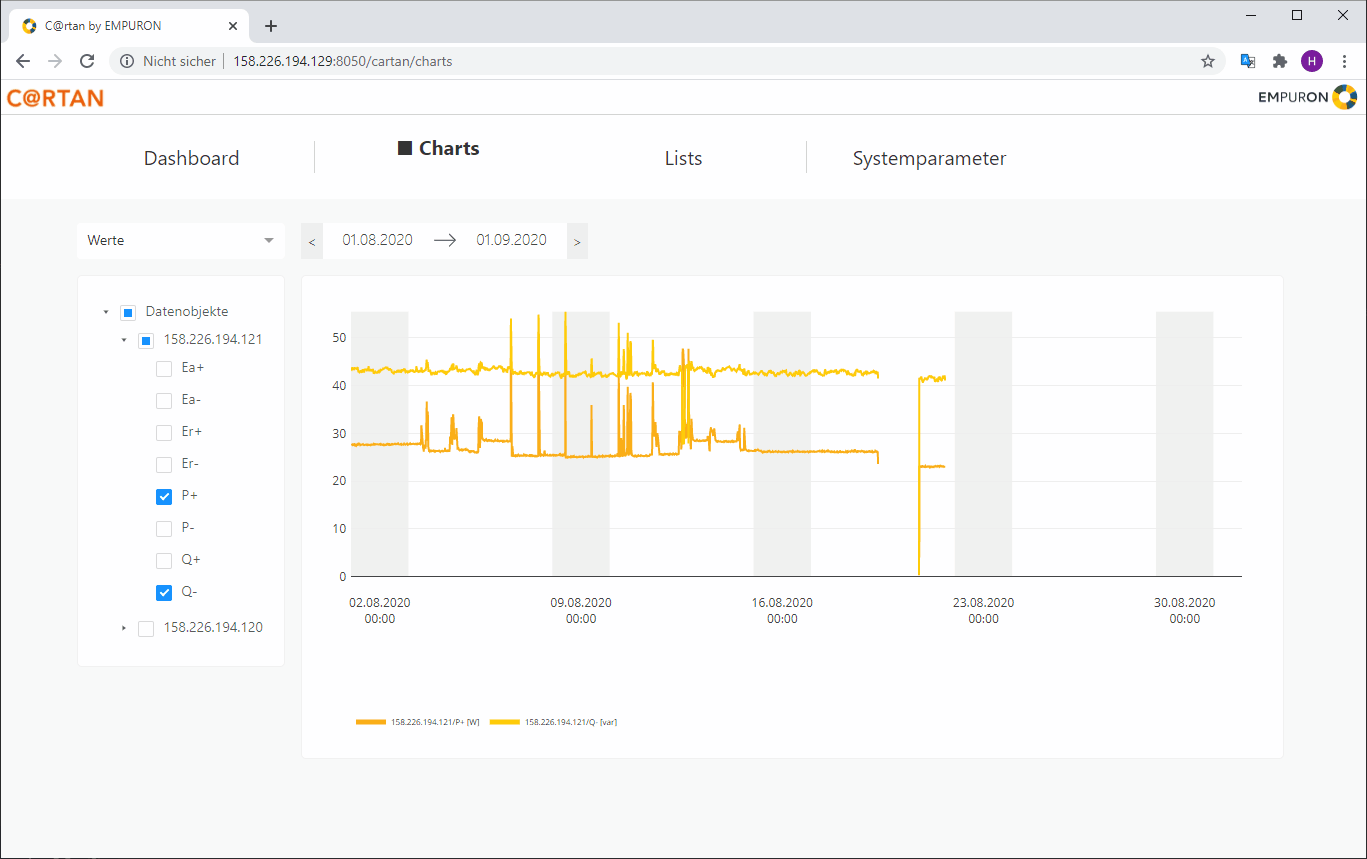The height and width of the screenshot is (859, 1367).
Task: Click the Q- tree label
Action: coord(189,592)
